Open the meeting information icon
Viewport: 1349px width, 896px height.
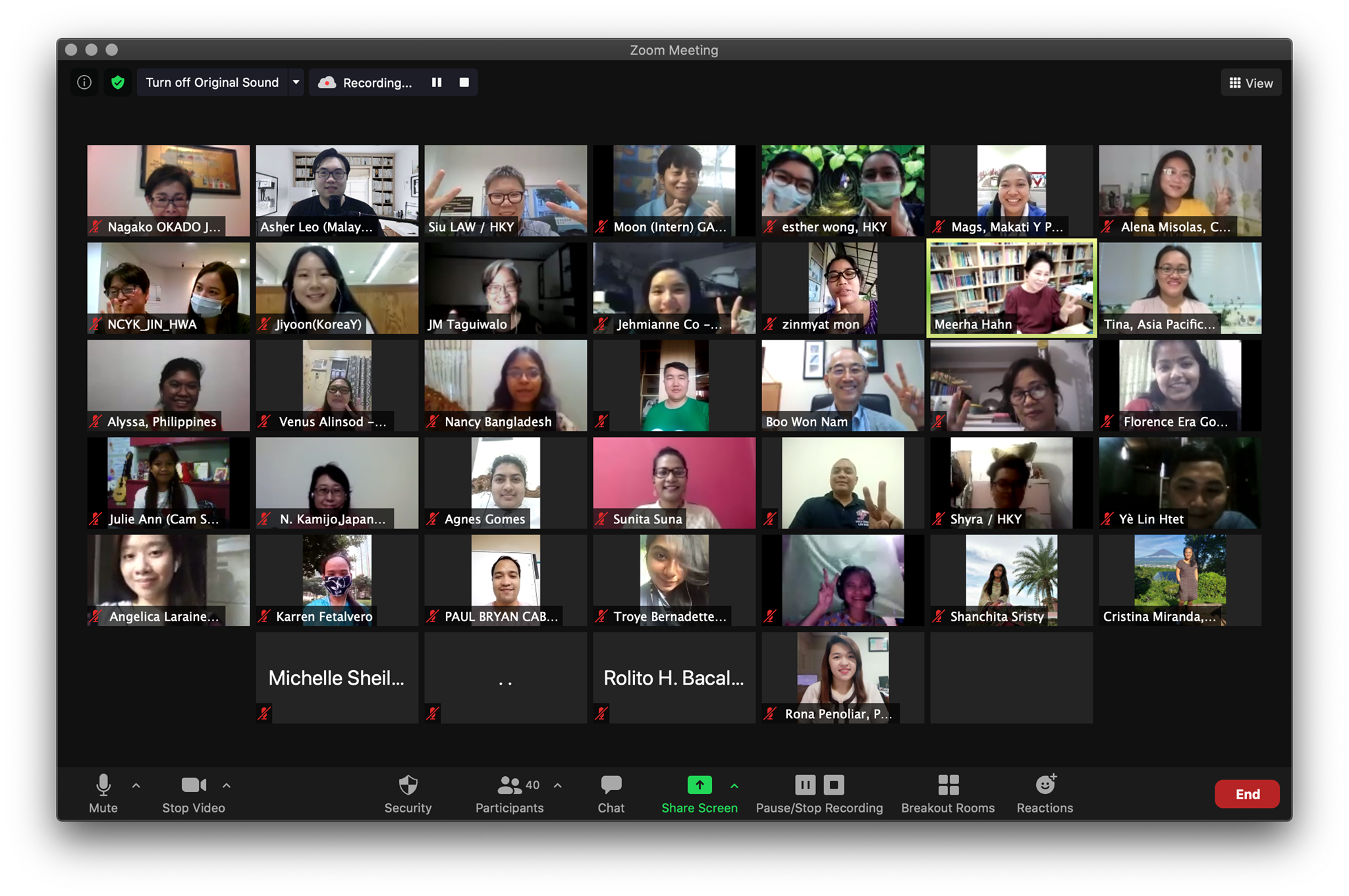[84, 82]
